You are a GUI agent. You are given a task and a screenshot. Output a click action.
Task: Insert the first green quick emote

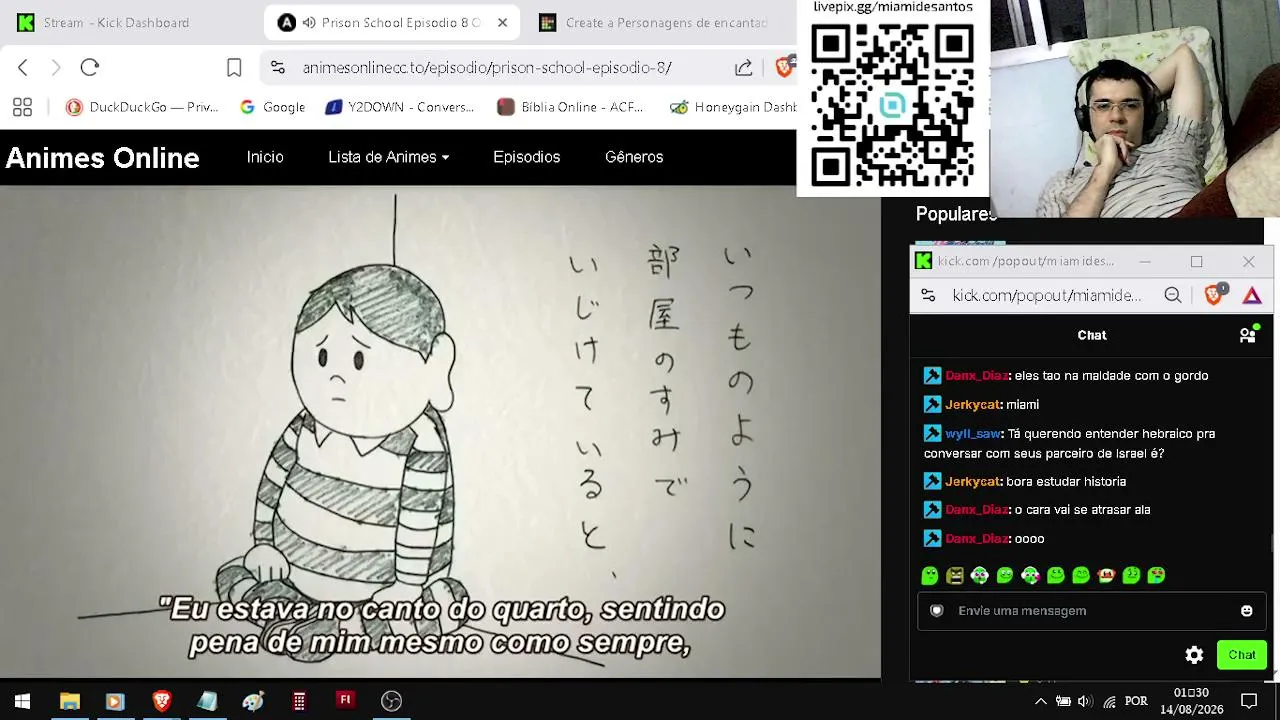tap(930, 575)
